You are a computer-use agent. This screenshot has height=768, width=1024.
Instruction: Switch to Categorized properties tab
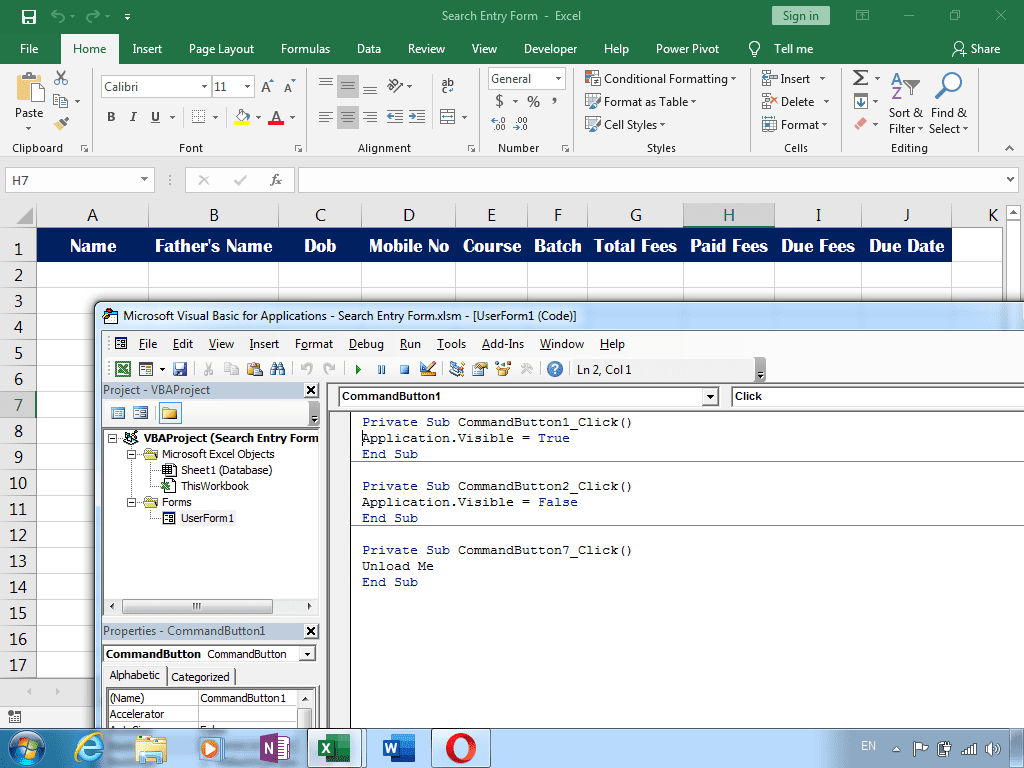(200, 677)
